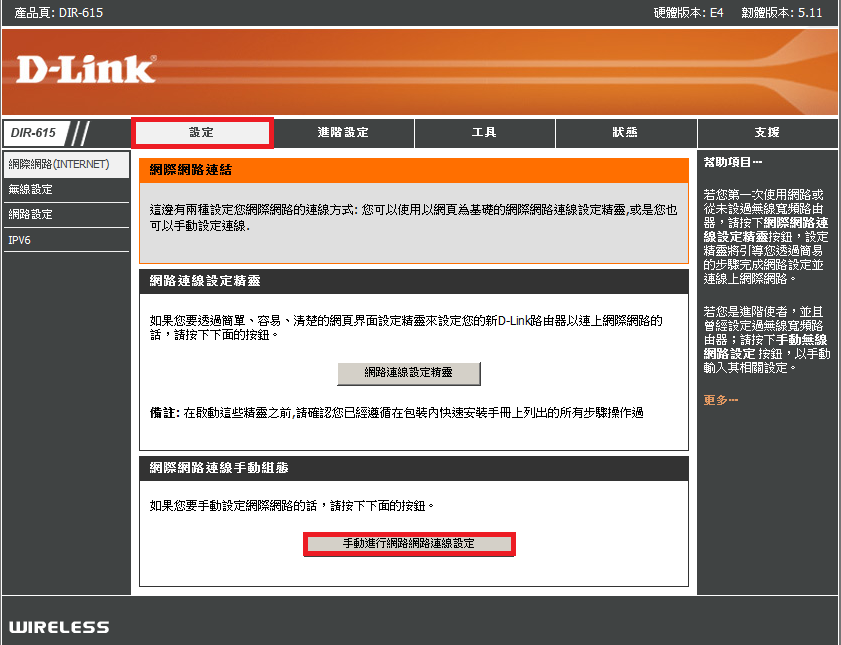This screenshot has height=645, width=841.
Task: Select the 狀態 tab
Action: 625,133
